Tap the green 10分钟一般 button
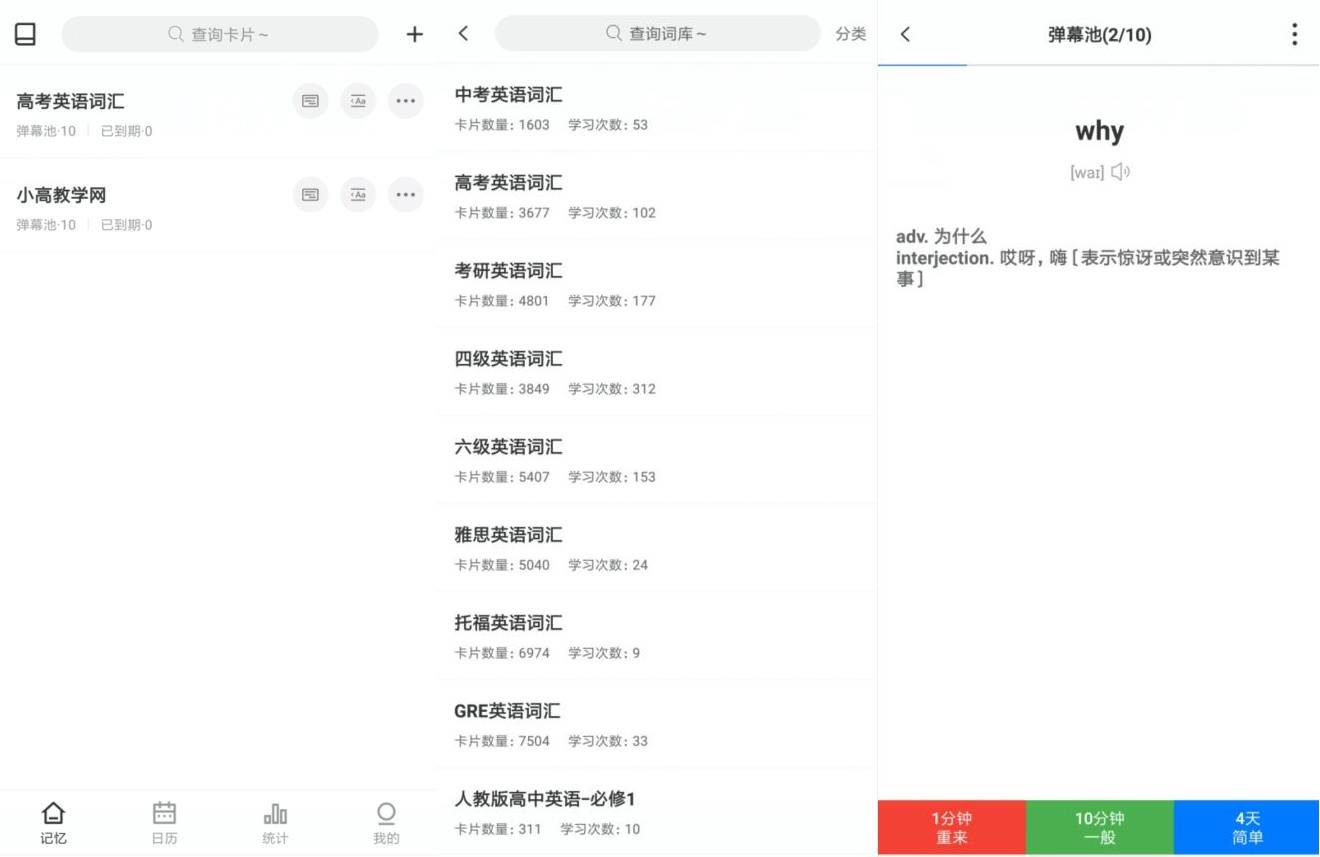The width and height of the screenshot is (1320, 857). pos(1098,827)
